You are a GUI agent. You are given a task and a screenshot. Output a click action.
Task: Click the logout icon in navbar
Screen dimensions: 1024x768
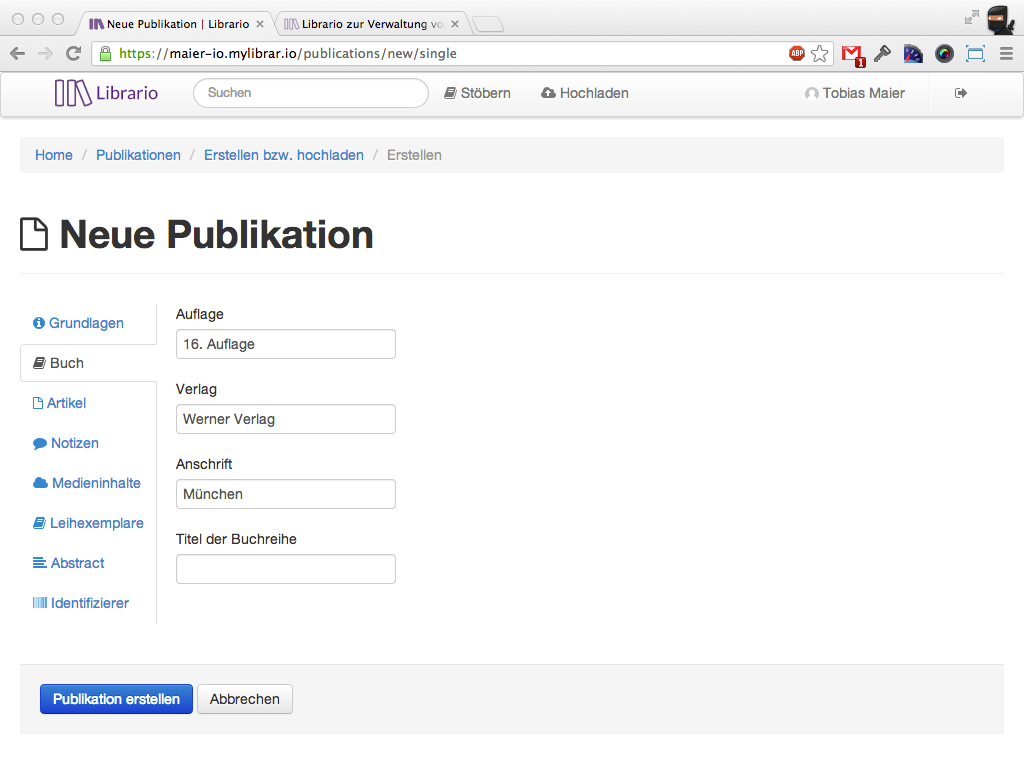pyautogui.click(x=961, y=93)
